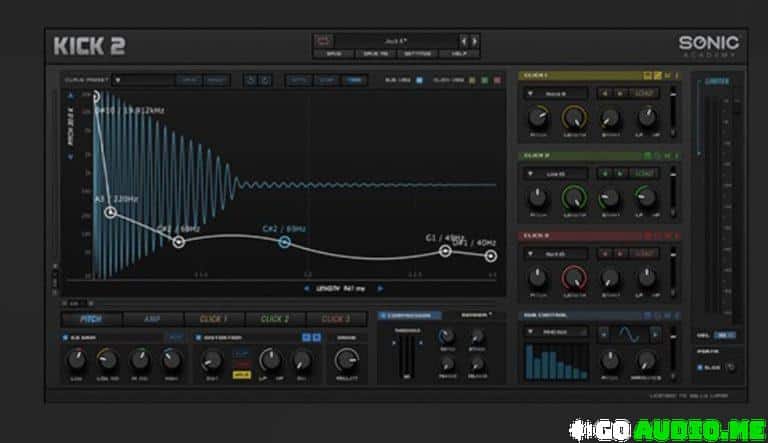
Task: Toggle the red Click View checkbox
Action: click(497, 80)
